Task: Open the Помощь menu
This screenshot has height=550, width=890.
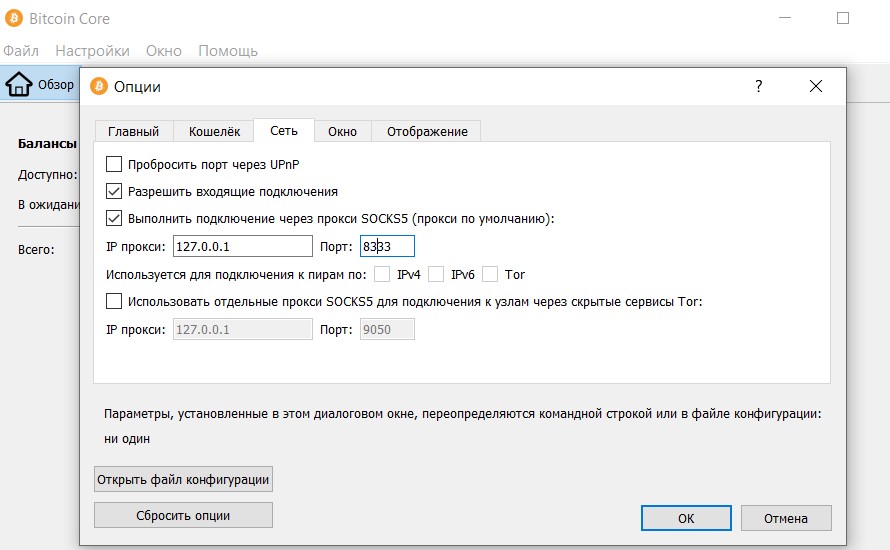Action: click(x=228, y=51)
